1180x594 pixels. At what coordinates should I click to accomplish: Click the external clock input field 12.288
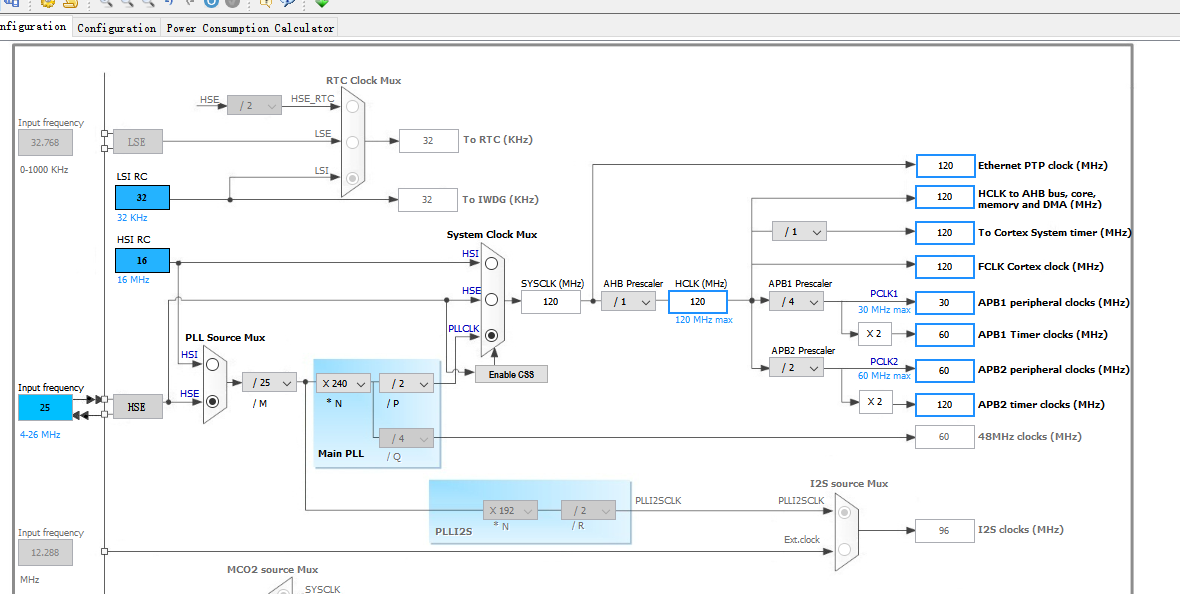pyautogui.click(x=45, y=553)
